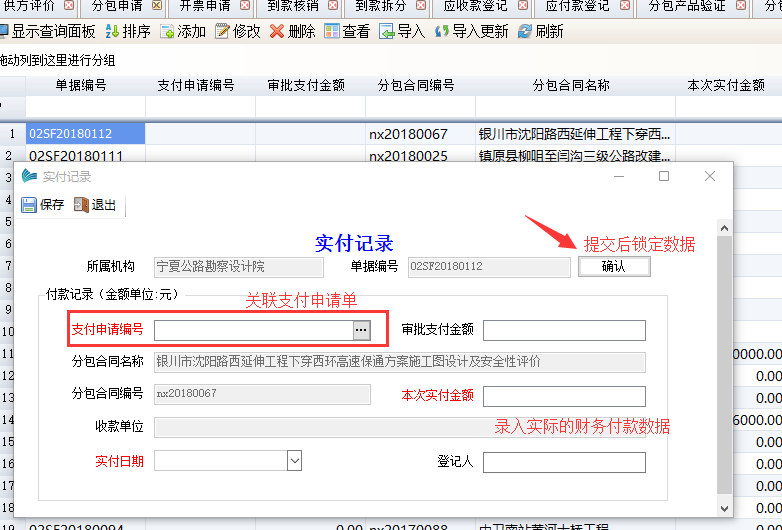Click the dialog scrollbar up arrow

pyautogui.click(x=724, y=228)
